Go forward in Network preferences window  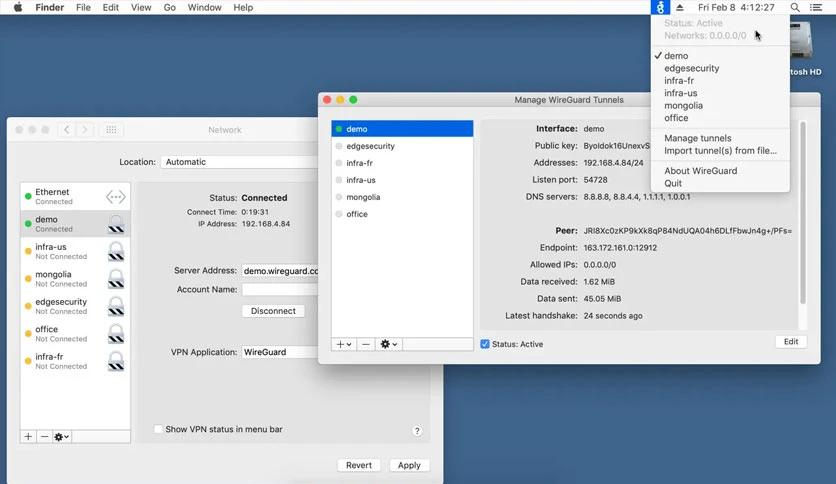(84, 130)
